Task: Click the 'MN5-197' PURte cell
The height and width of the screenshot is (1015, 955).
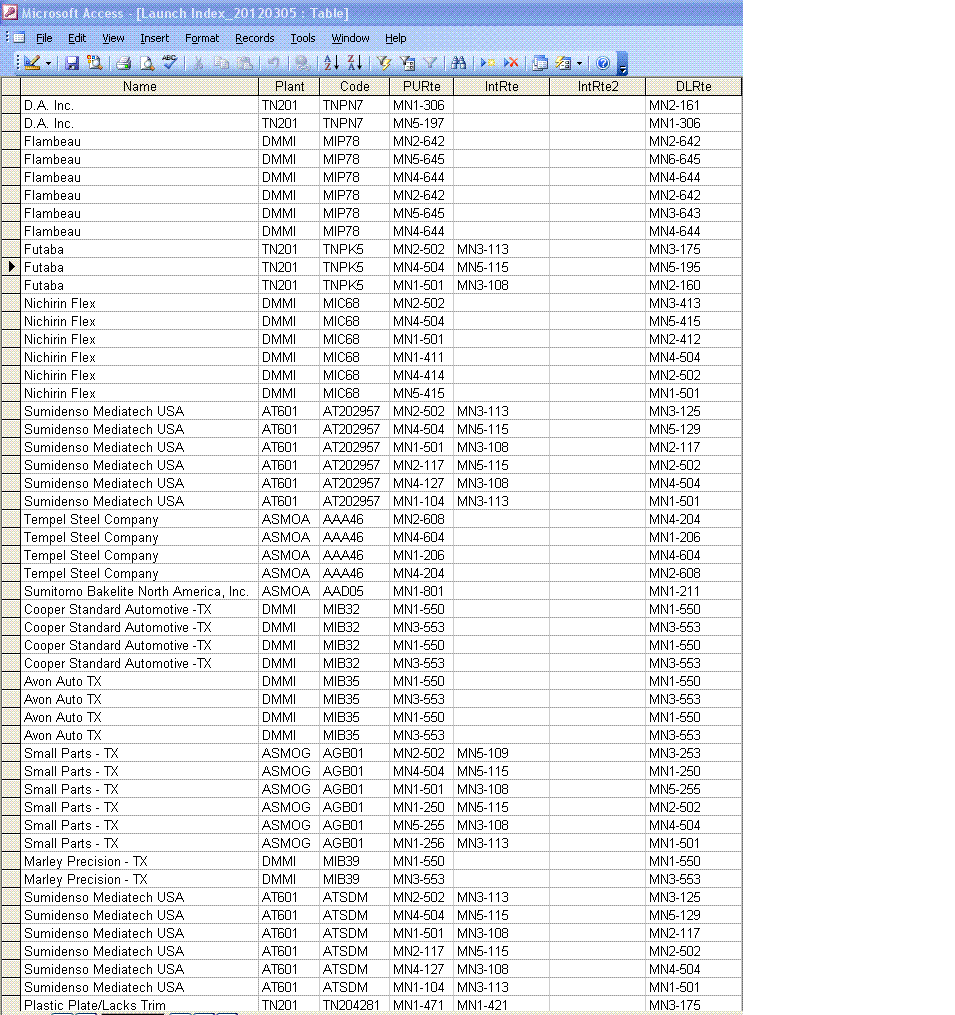Action: point(421,123)
